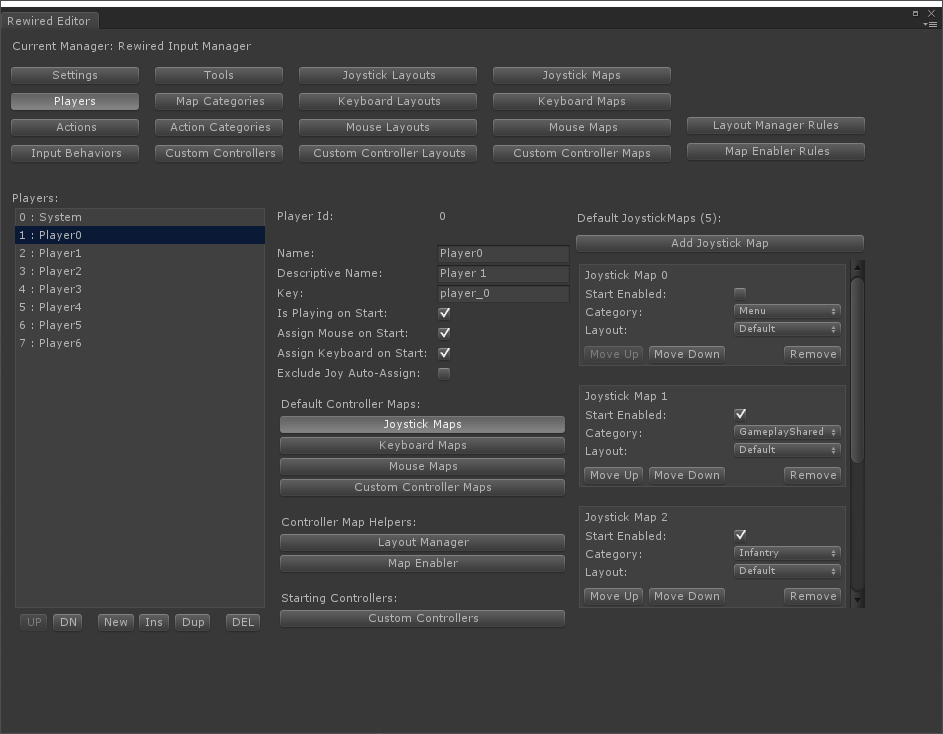This screenshot has width=943, height=734.
Task: Open Layout dropdown of Joystick Map 0
Action: click(787, 329)
